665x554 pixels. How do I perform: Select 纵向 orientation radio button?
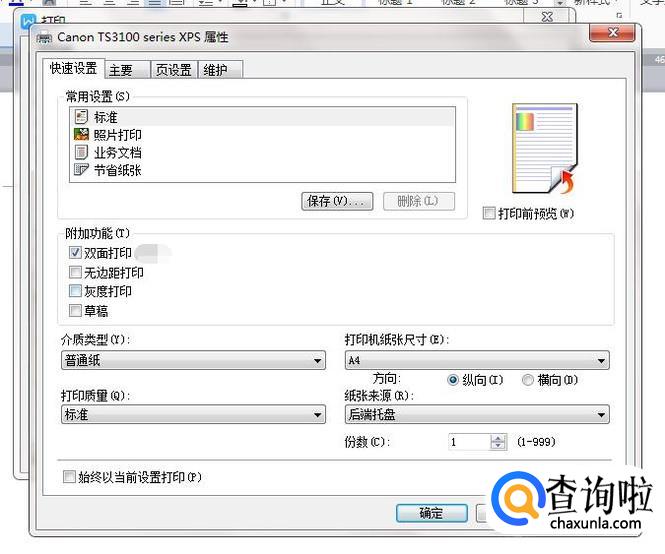453,380
